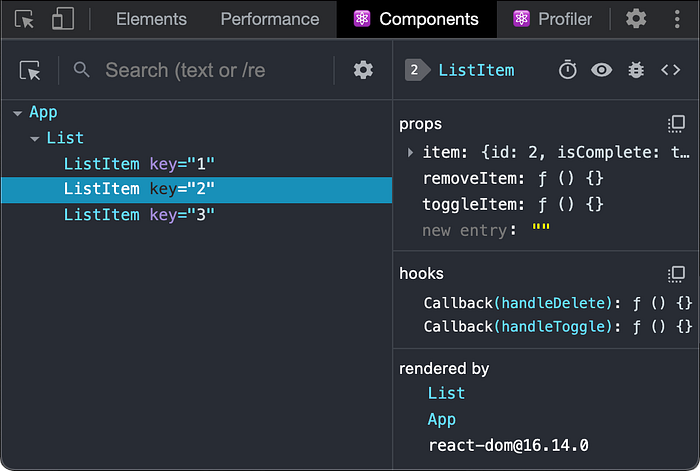Open DevTools settings gear
The height and width of the screenshot is (471, 700).
(x=636, y=19)
